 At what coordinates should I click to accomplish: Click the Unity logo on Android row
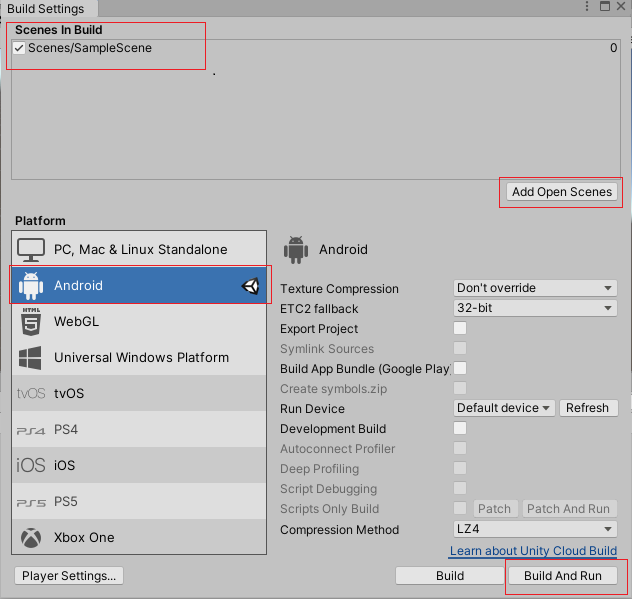[250, 286]
